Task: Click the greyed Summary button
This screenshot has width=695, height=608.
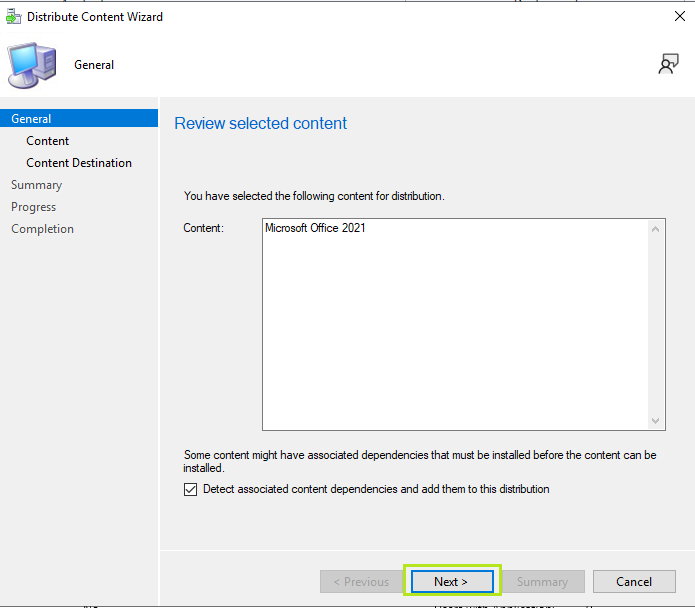Action: click(x=543, y=581)
